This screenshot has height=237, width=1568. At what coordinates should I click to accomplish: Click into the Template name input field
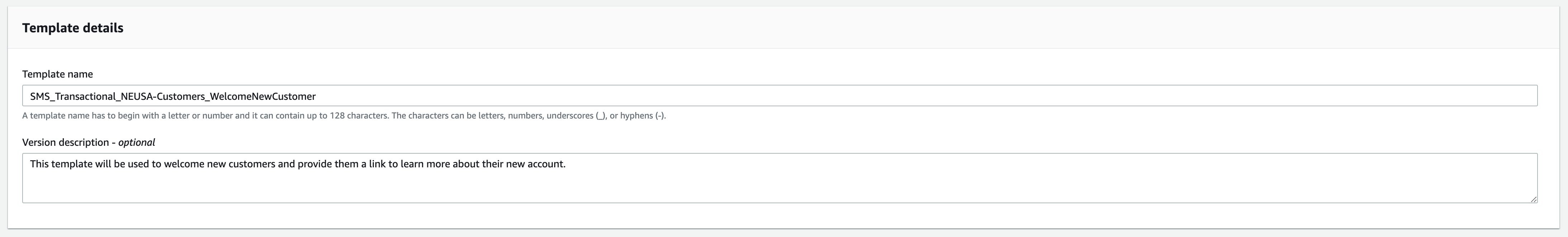point(780,96)
